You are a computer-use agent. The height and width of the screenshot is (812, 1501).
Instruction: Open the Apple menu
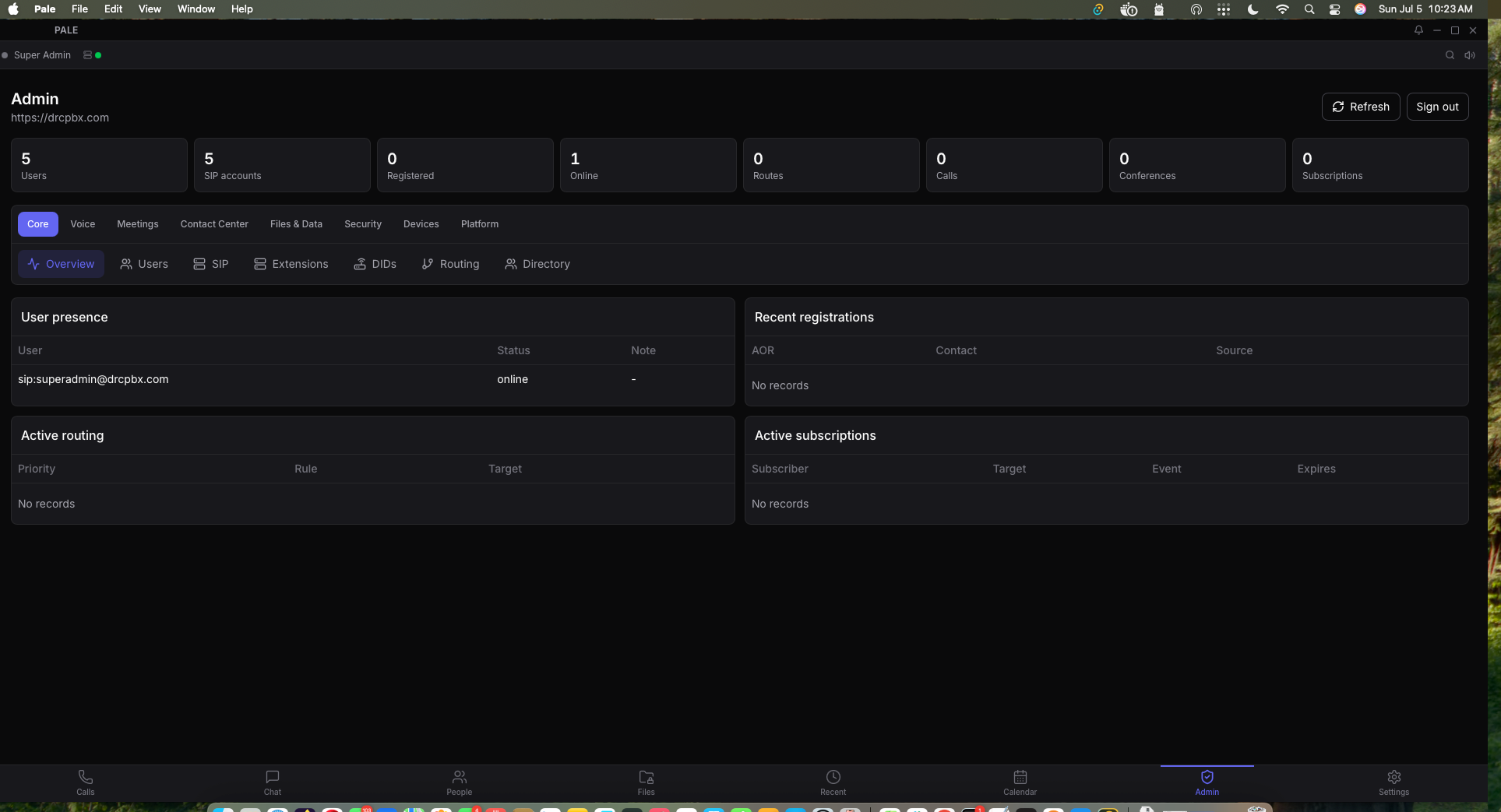point(13,9)
